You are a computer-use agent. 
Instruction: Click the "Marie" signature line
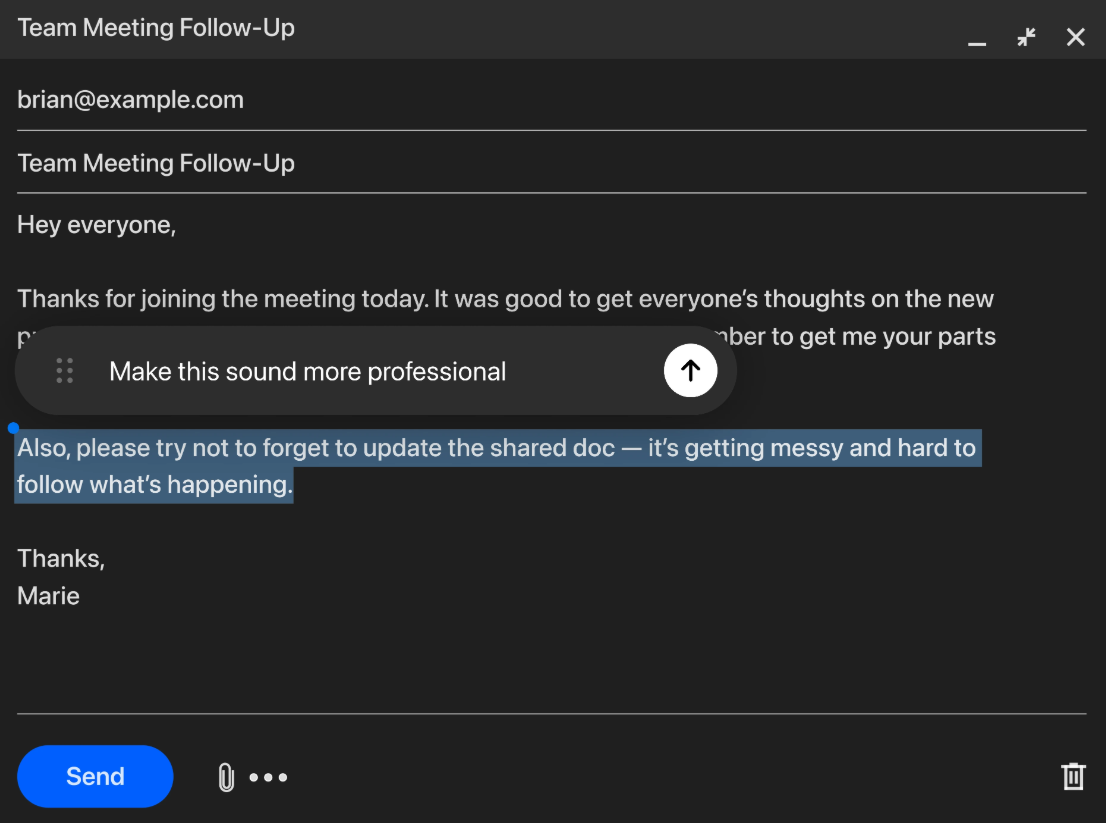pos(49,596)
